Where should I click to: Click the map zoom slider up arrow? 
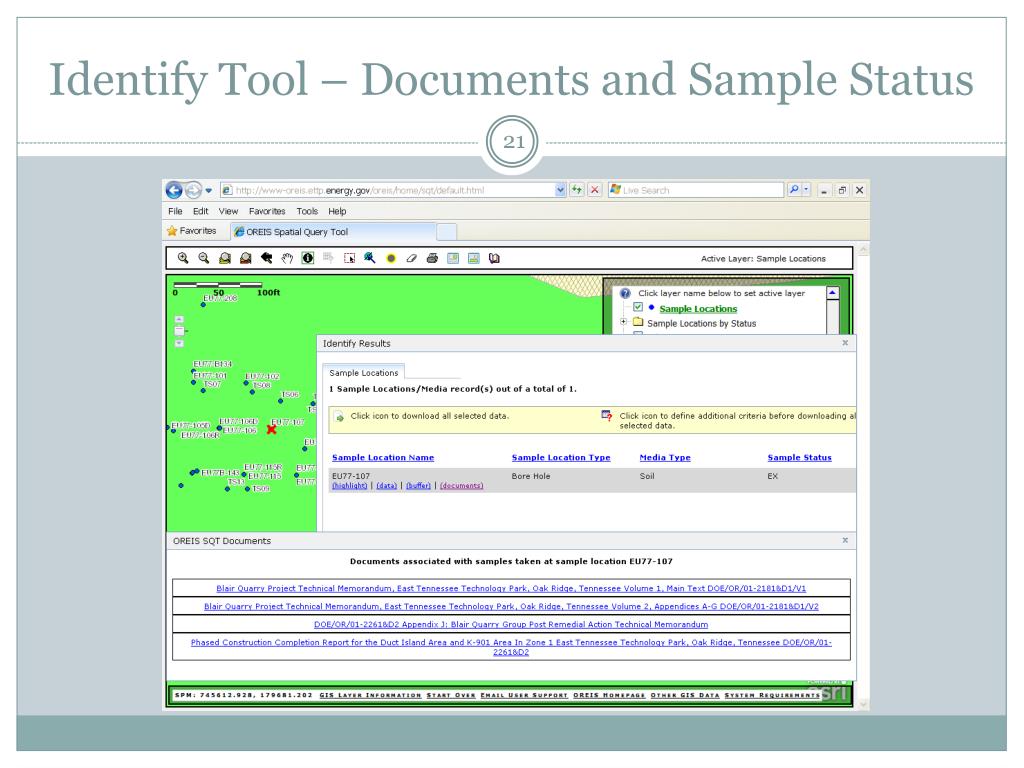(180, 319)
